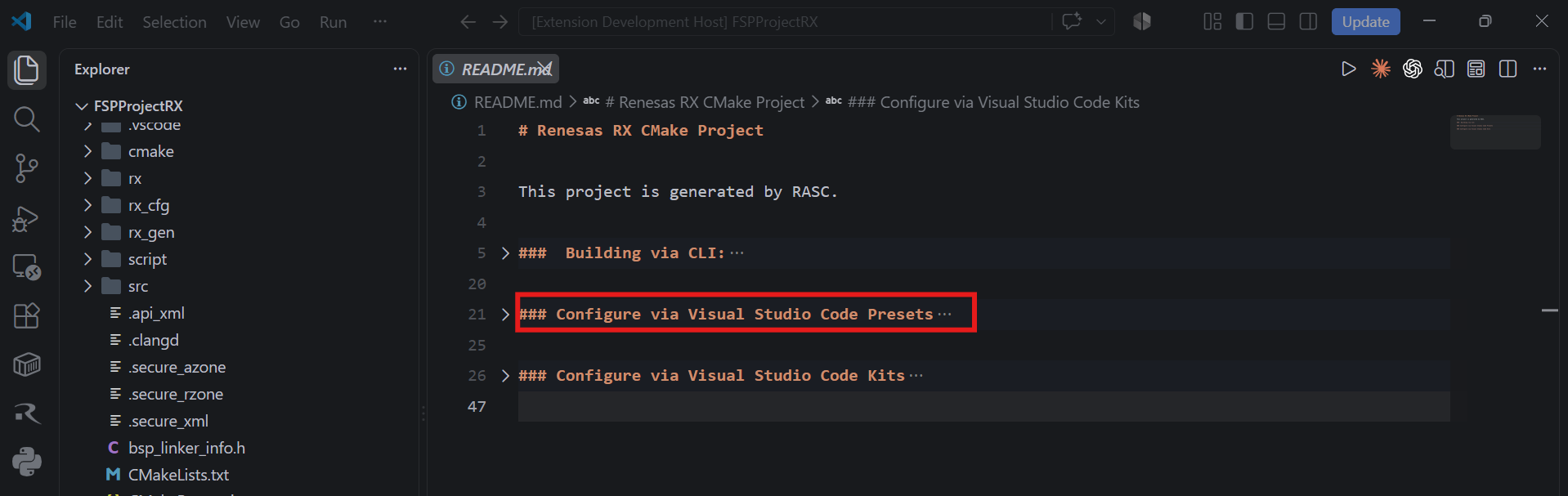Click the Update button
1568x496 pixels.
tap(1365, 22)
